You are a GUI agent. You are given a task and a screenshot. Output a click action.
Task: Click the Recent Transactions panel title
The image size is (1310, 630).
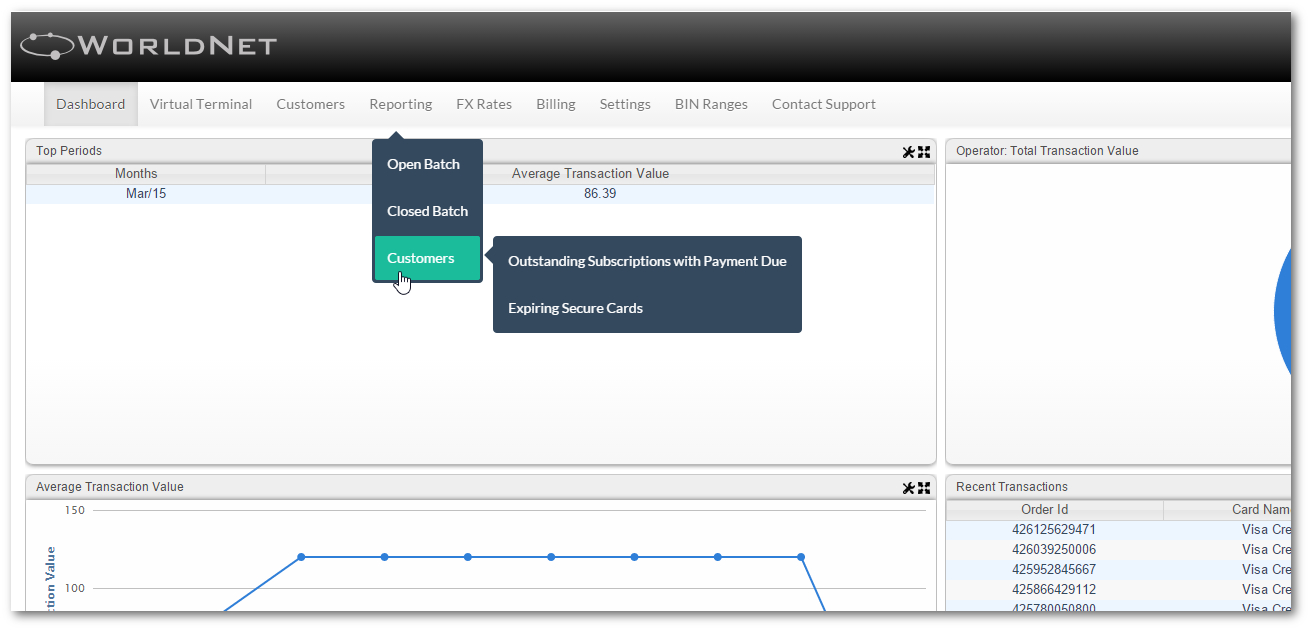point(1012,487)
